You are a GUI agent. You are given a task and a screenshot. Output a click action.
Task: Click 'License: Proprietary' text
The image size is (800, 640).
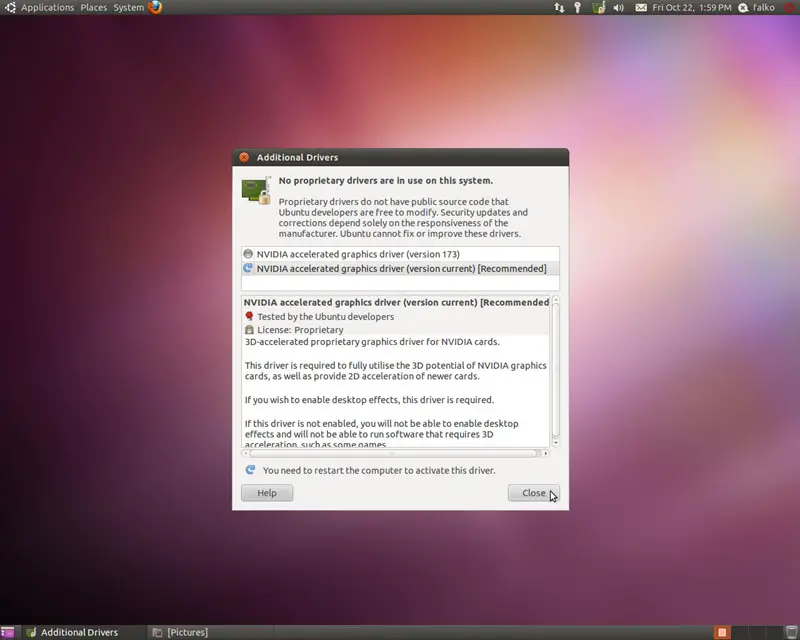point(300,330)
